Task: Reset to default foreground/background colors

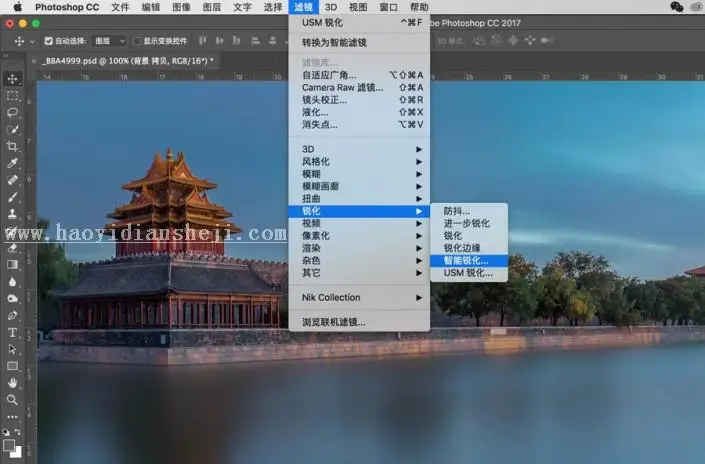Action: (6, 432)
